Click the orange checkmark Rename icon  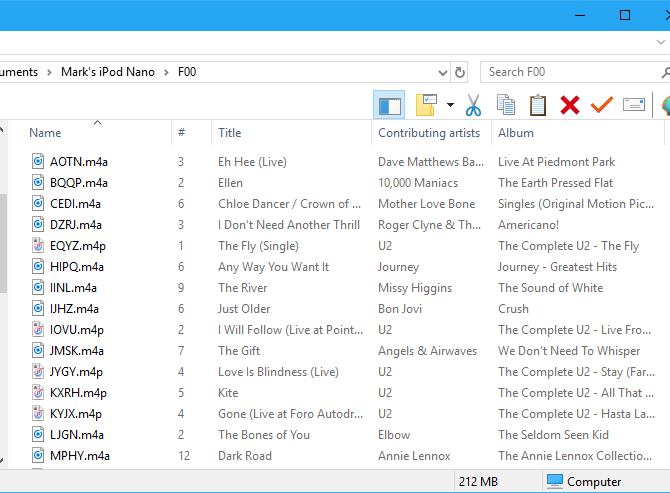click(601, 104)
